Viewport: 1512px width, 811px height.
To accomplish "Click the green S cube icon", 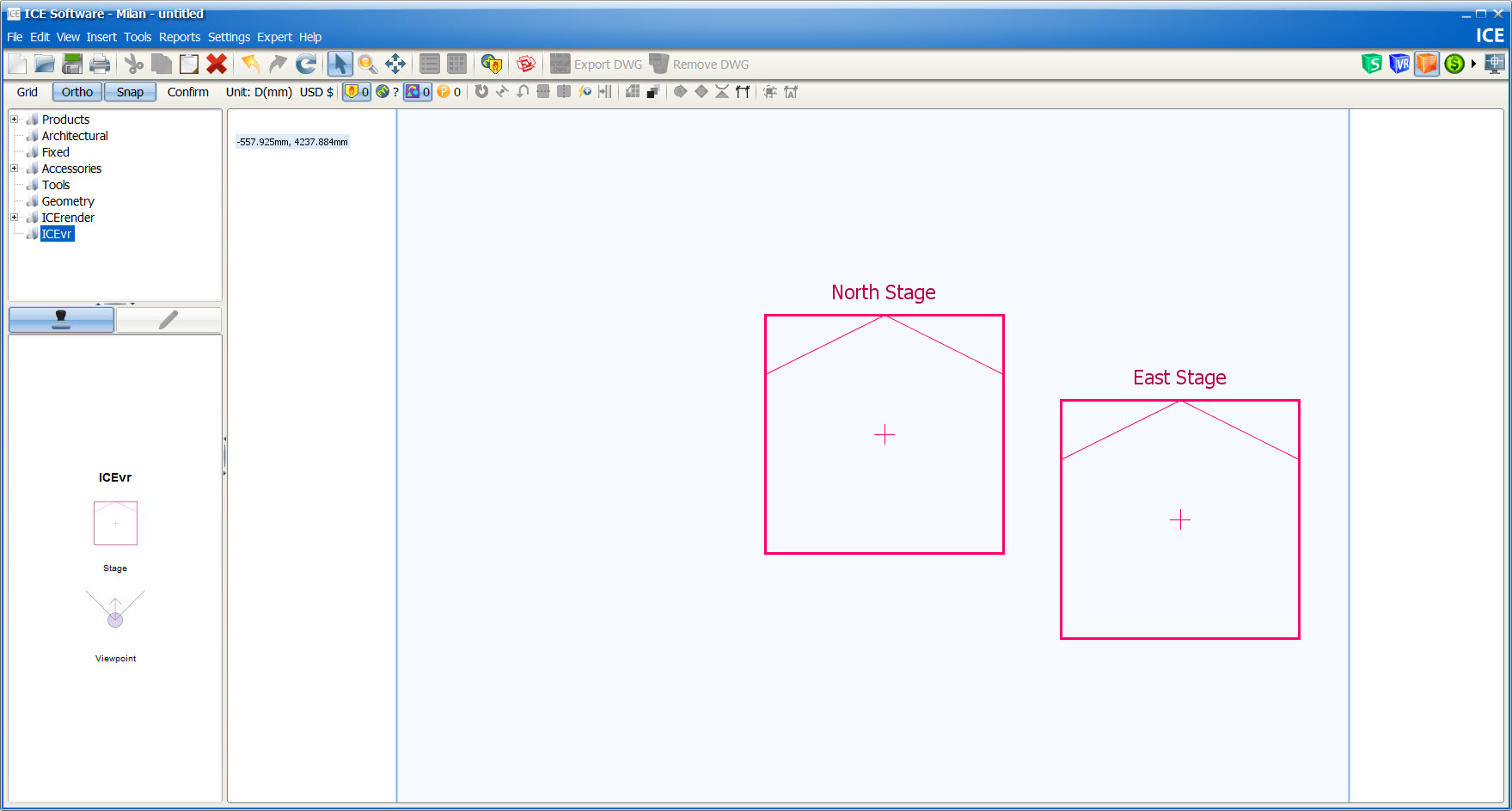I will click(1372, 64).
